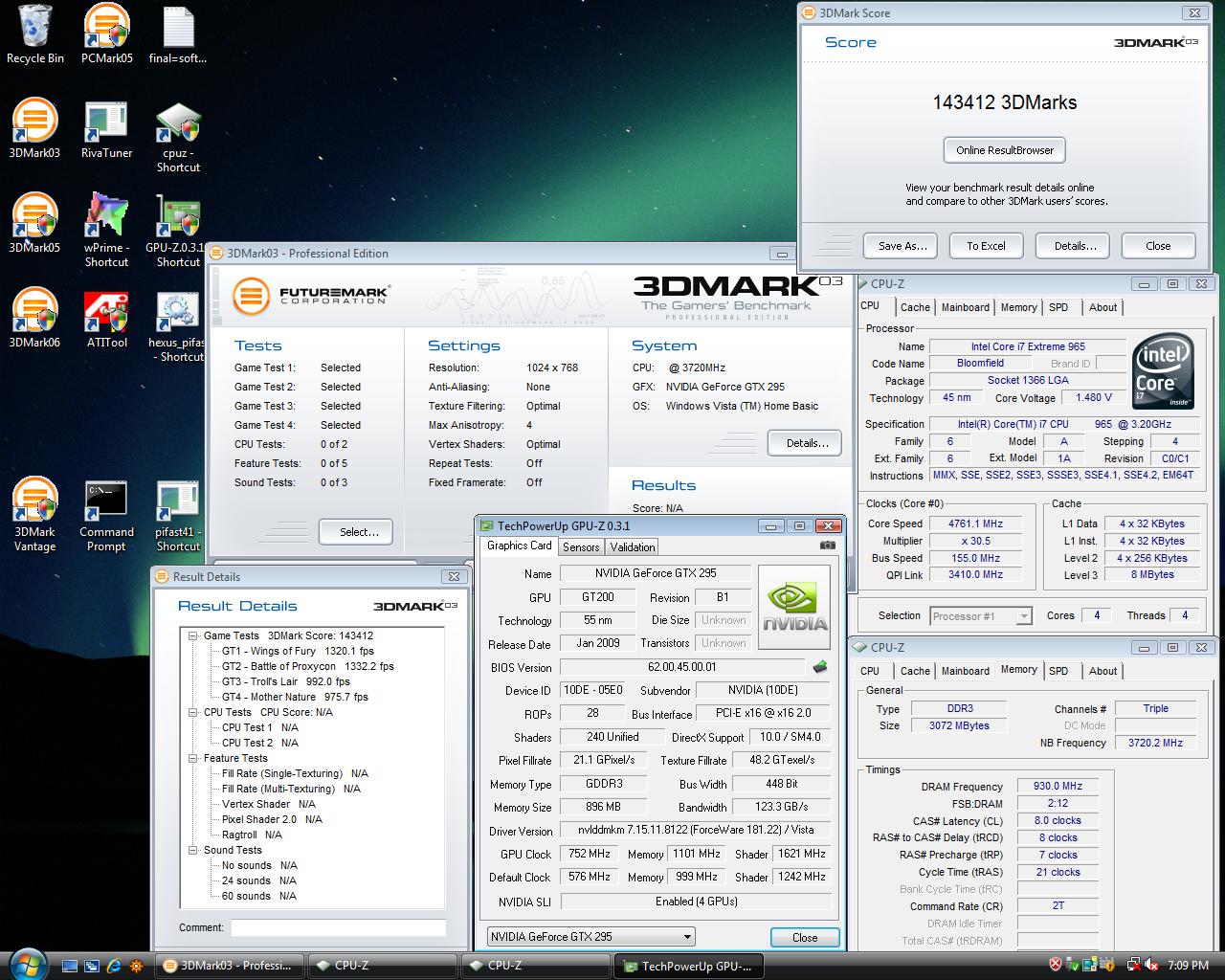1225x980 pixels.
Task: Switch to 3DMark03 Professional taskbar button
Action: pyautogui.click(x=229, y=966)
